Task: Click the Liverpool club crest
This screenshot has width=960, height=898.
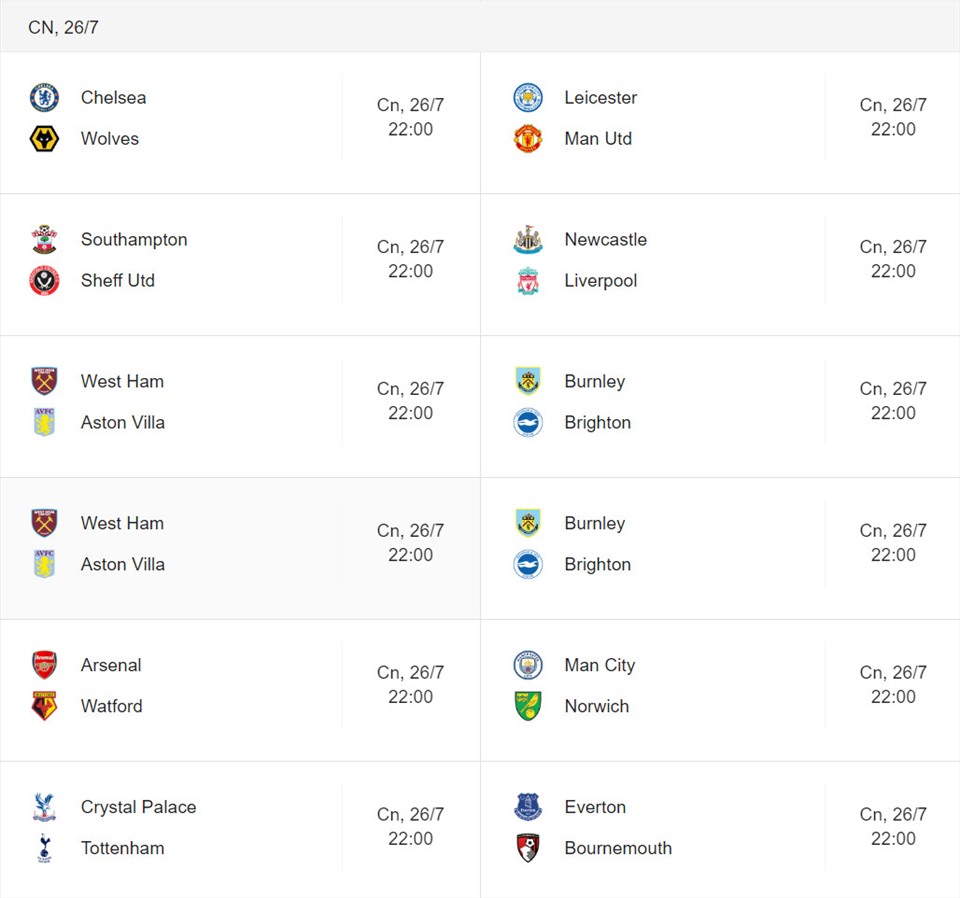Action: [x=528, y=280]
